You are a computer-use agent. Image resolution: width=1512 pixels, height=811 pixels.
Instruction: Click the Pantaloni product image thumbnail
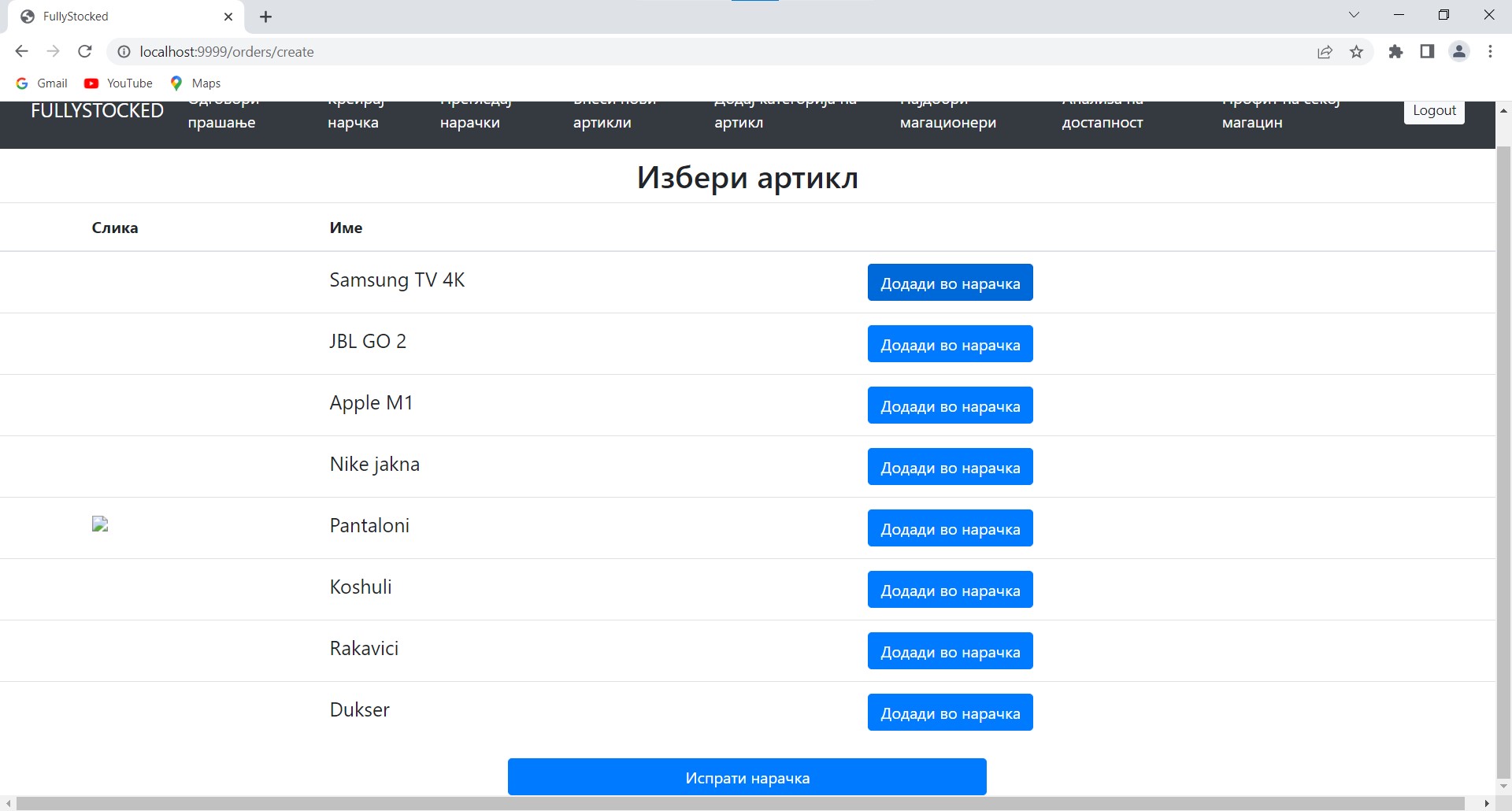click(100, 524)
